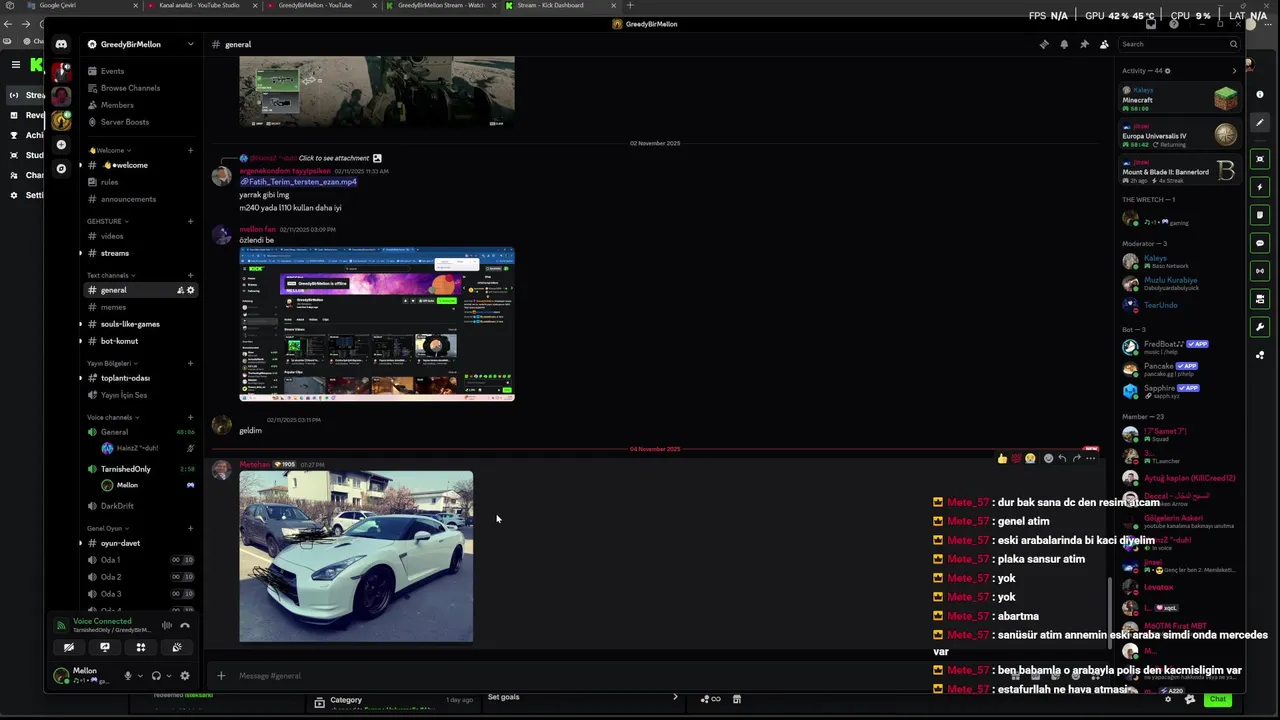This screenshot has height=720, width=1280.
Task: Open the videos channel
Action: tap(112, 236)
